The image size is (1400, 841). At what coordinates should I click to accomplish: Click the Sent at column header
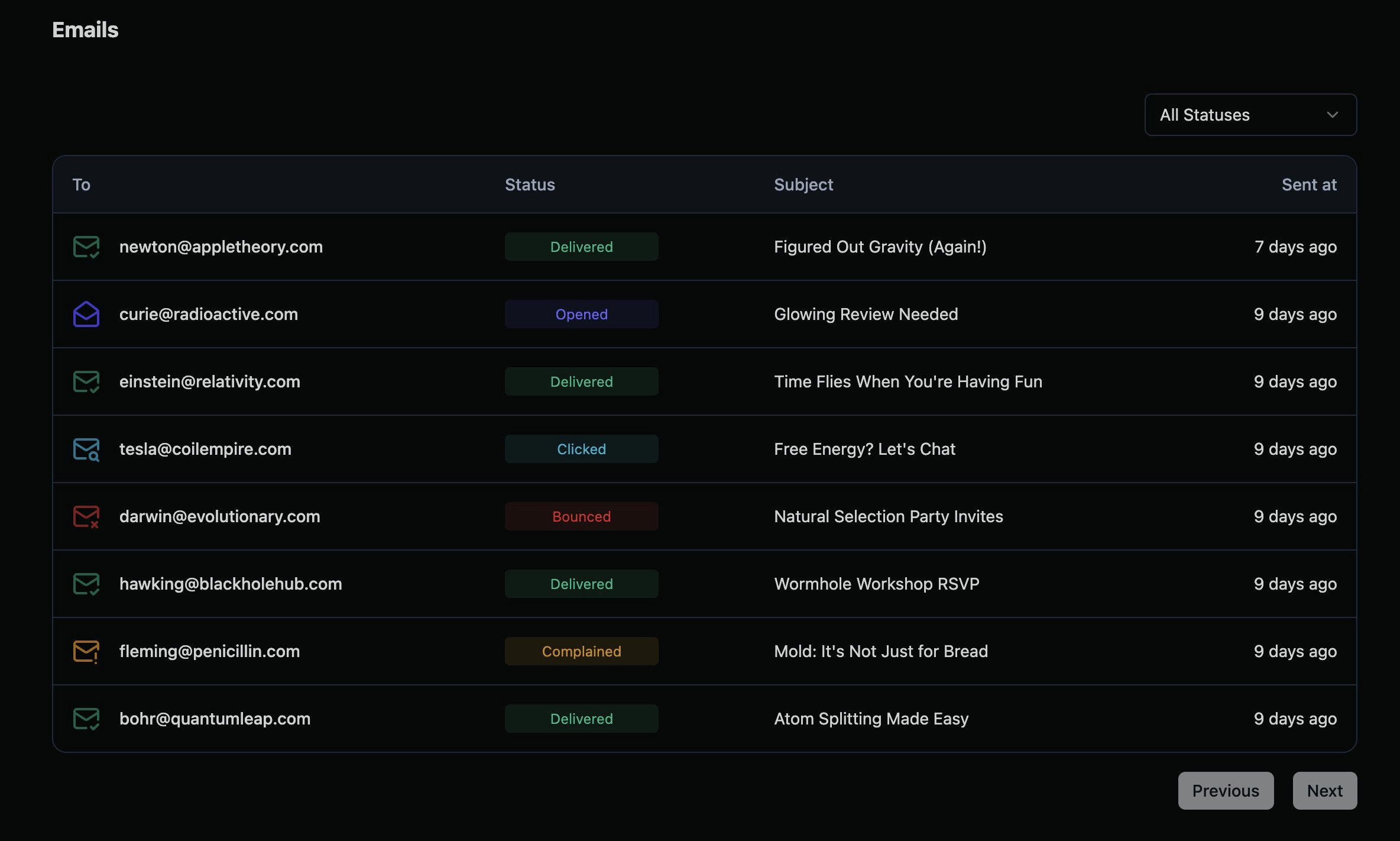pos(1308,185)
